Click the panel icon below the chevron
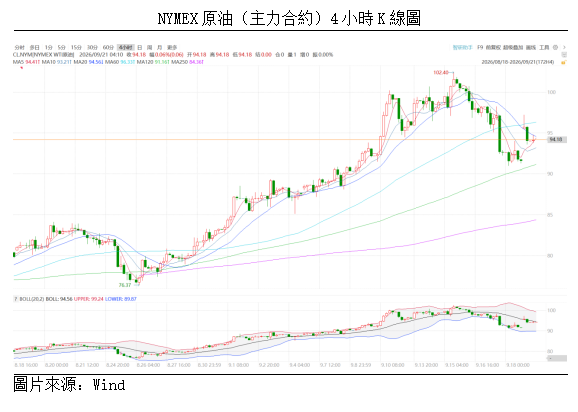This screenshot has width=578, height=412. tap(564, 55)
